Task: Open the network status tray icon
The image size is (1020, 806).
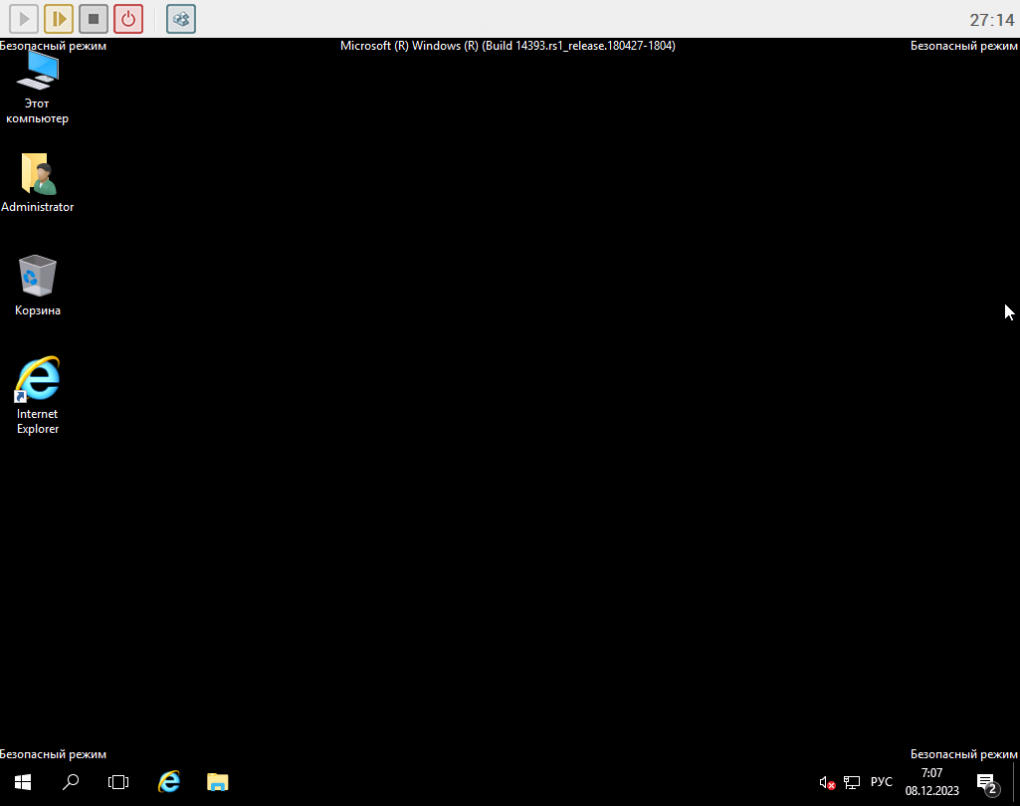Action: pos(852,783)
